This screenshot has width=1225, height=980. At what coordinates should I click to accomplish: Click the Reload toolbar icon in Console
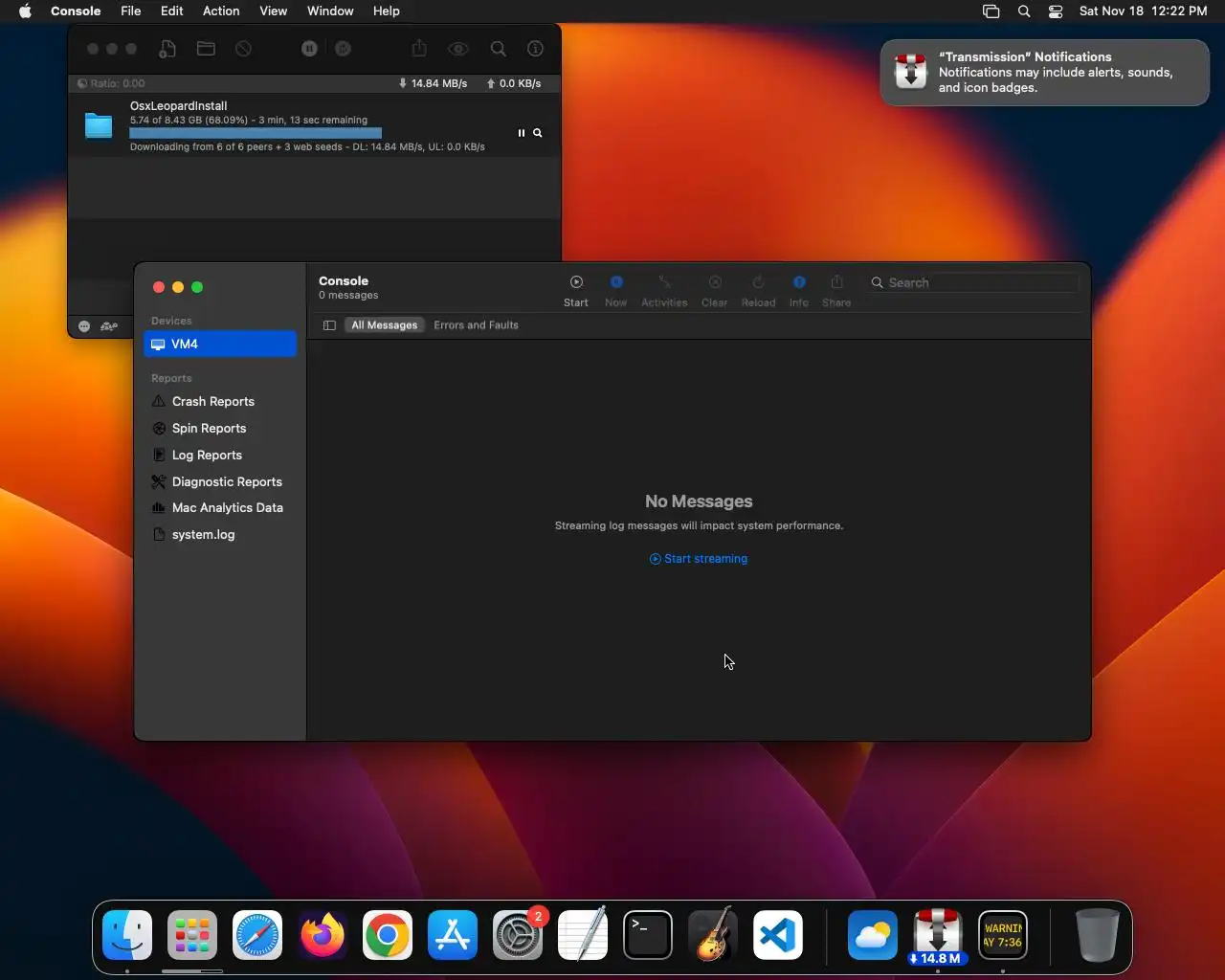coord(758,282)
